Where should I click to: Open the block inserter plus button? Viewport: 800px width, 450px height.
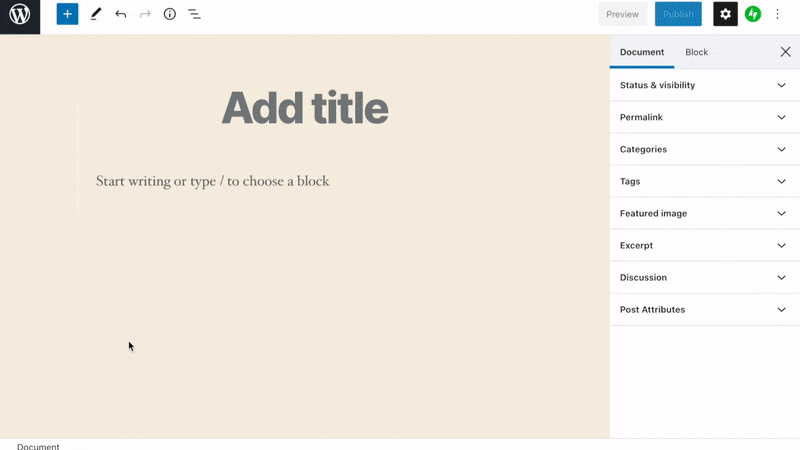pos(67,14)
